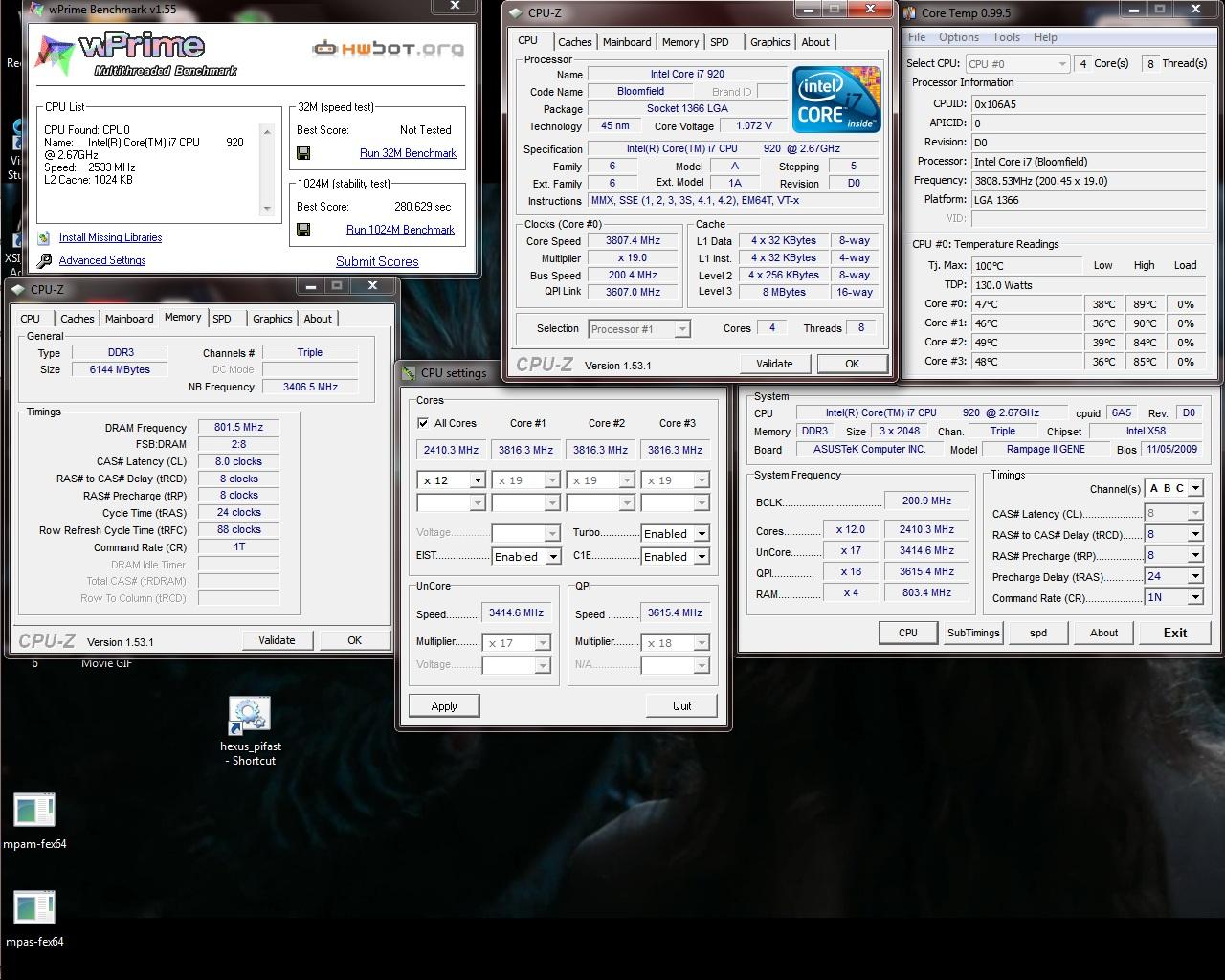The image size is (1225, 980).
Task: Switch to the Mainboard tab in CPU-Z processor window
Action: 627,42
